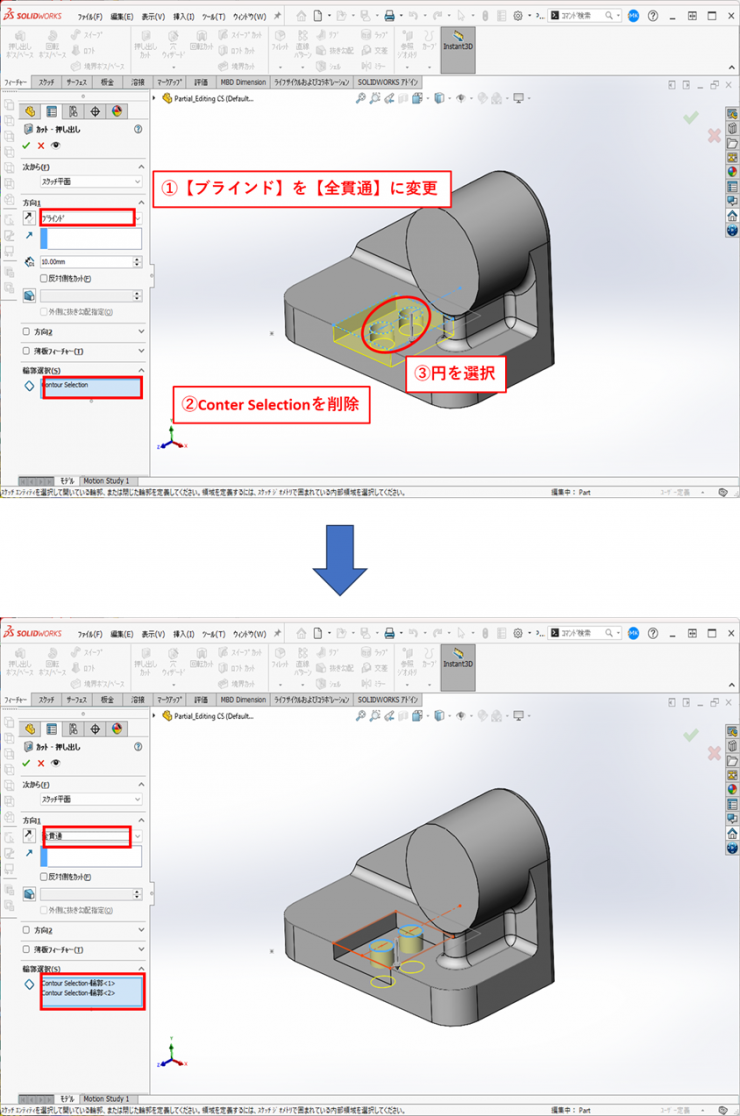Switch to the スケッチ tab in top ribbon

coord(47,82)
